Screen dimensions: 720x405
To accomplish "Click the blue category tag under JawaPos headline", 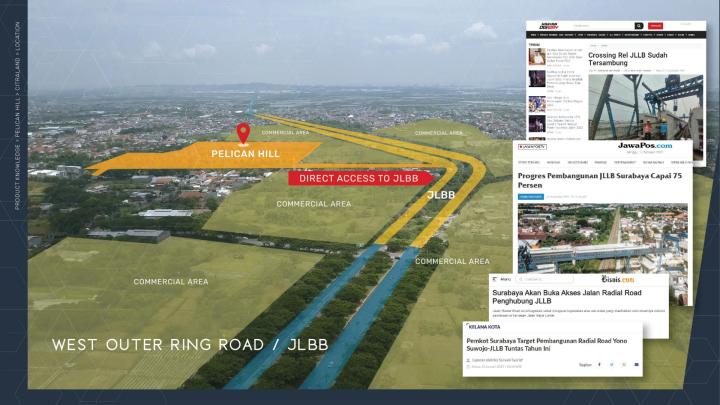I will click(531, 197).
